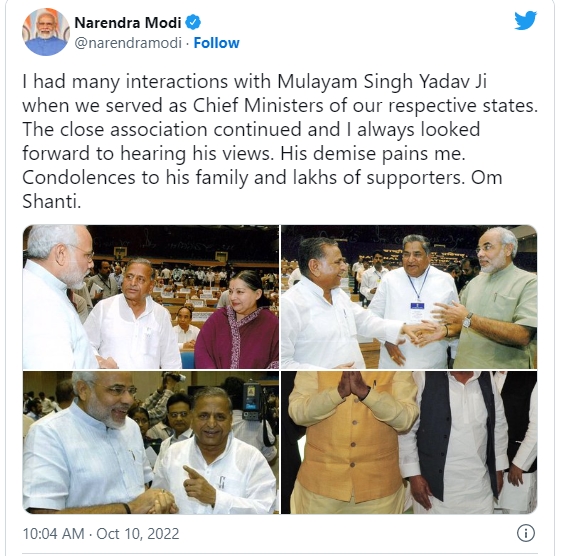
Task: Click the sentence 'His demise pains me.'
Action: pos(373,154)
